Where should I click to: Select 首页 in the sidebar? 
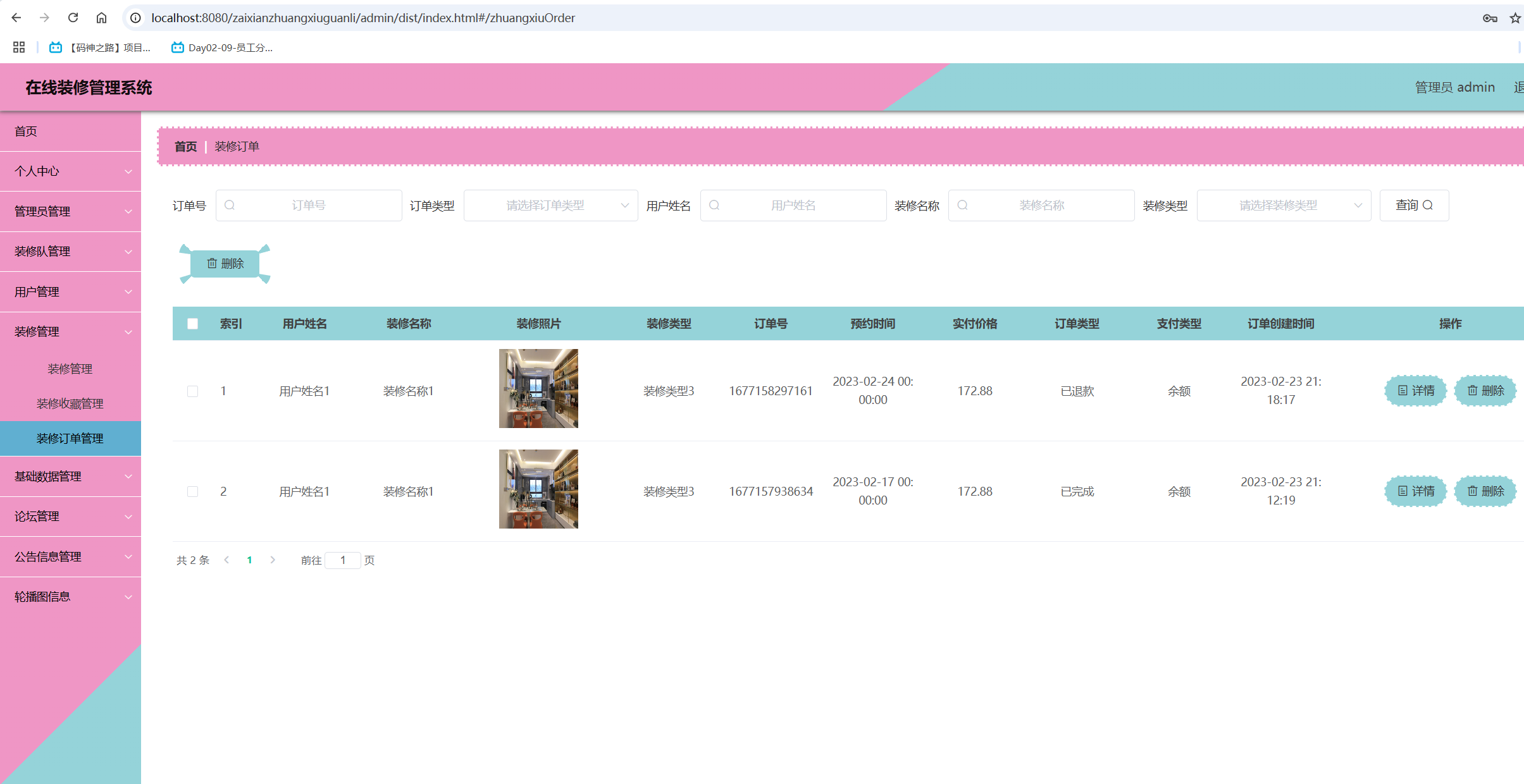(26, 131)
